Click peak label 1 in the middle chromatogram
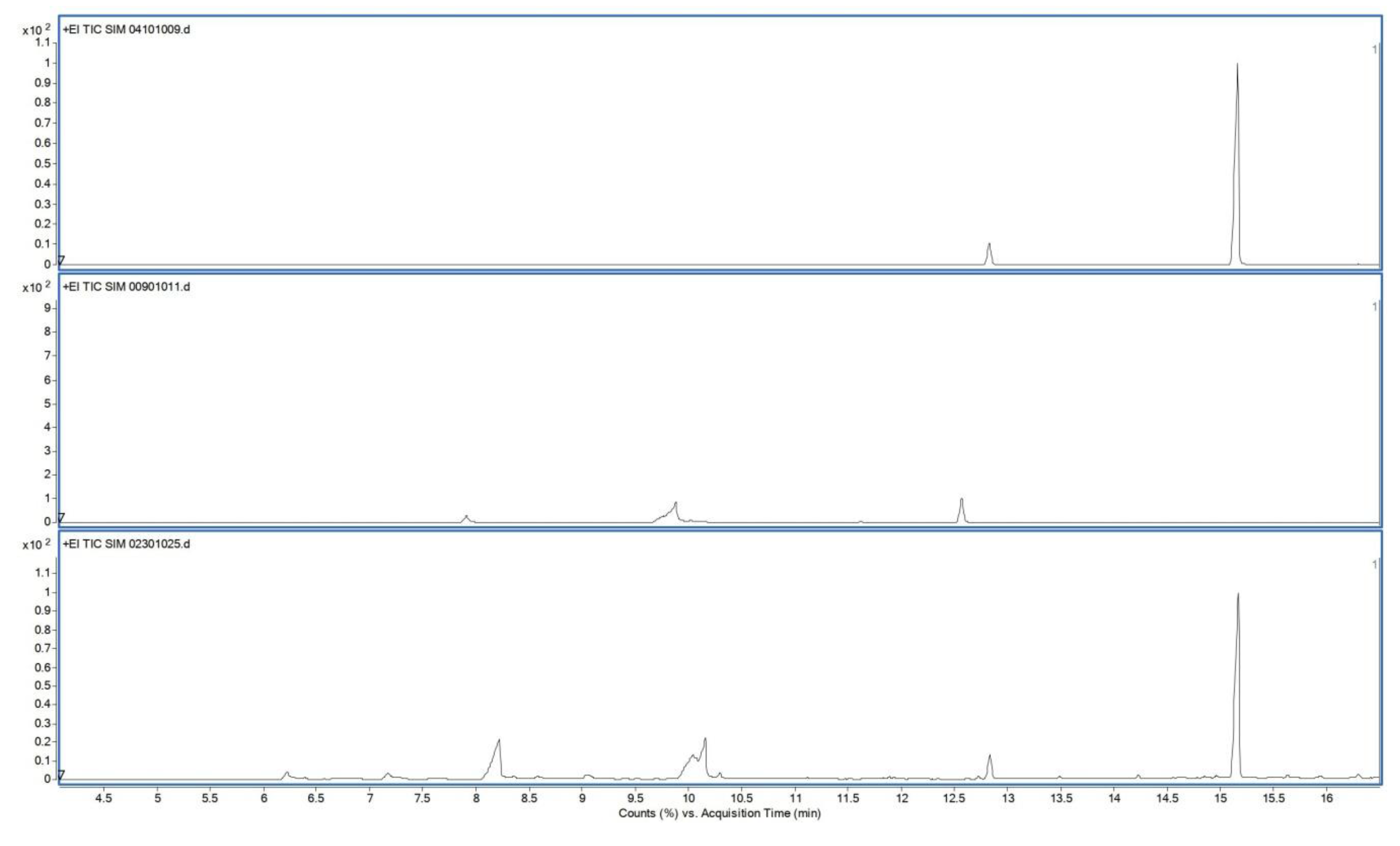 [x=1375, y=305]
